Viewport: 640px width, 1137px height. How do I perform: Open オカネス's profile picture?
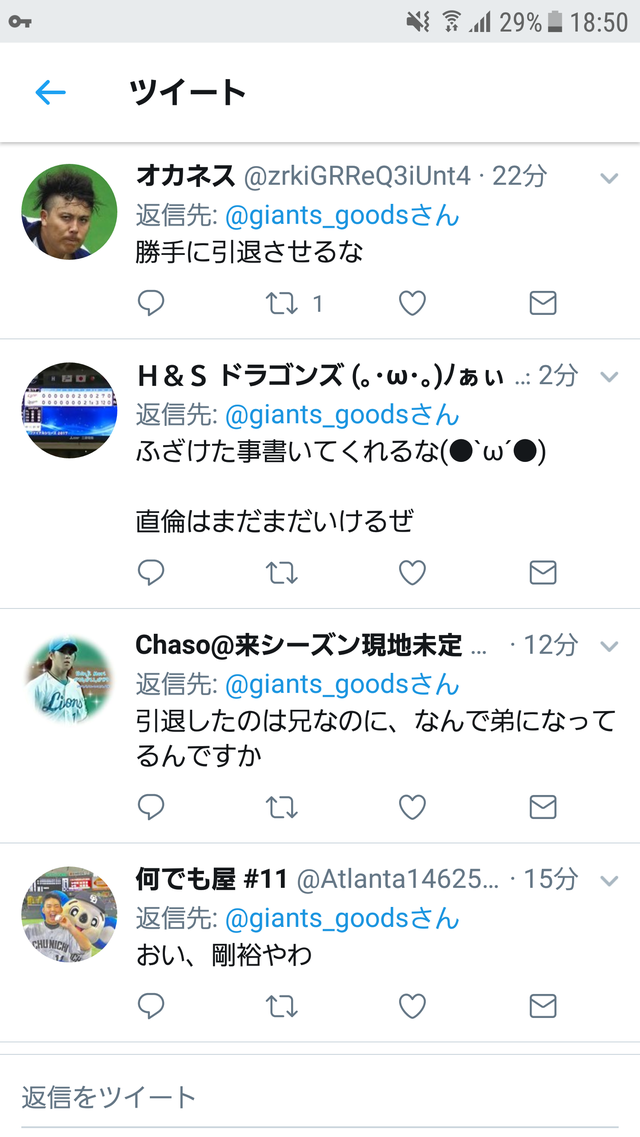click(x=69, y=212)
